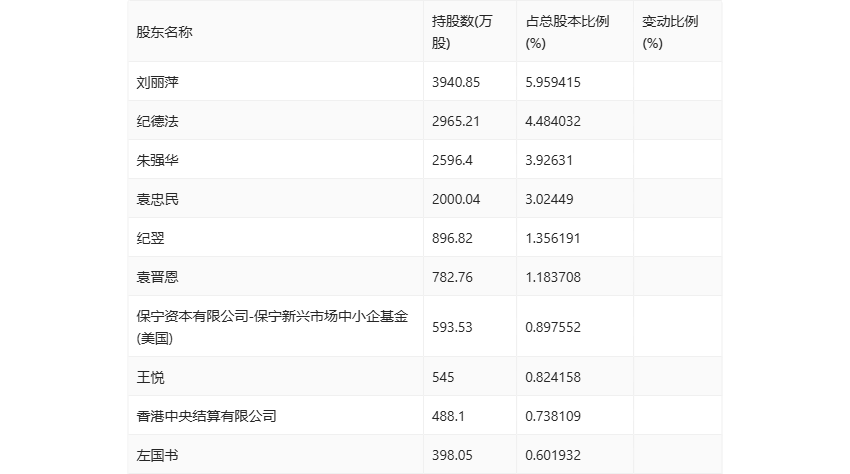The width and height of the screenshot is (850, 474).
Task: Click holding value 2965.21
Action: (456, 121)
